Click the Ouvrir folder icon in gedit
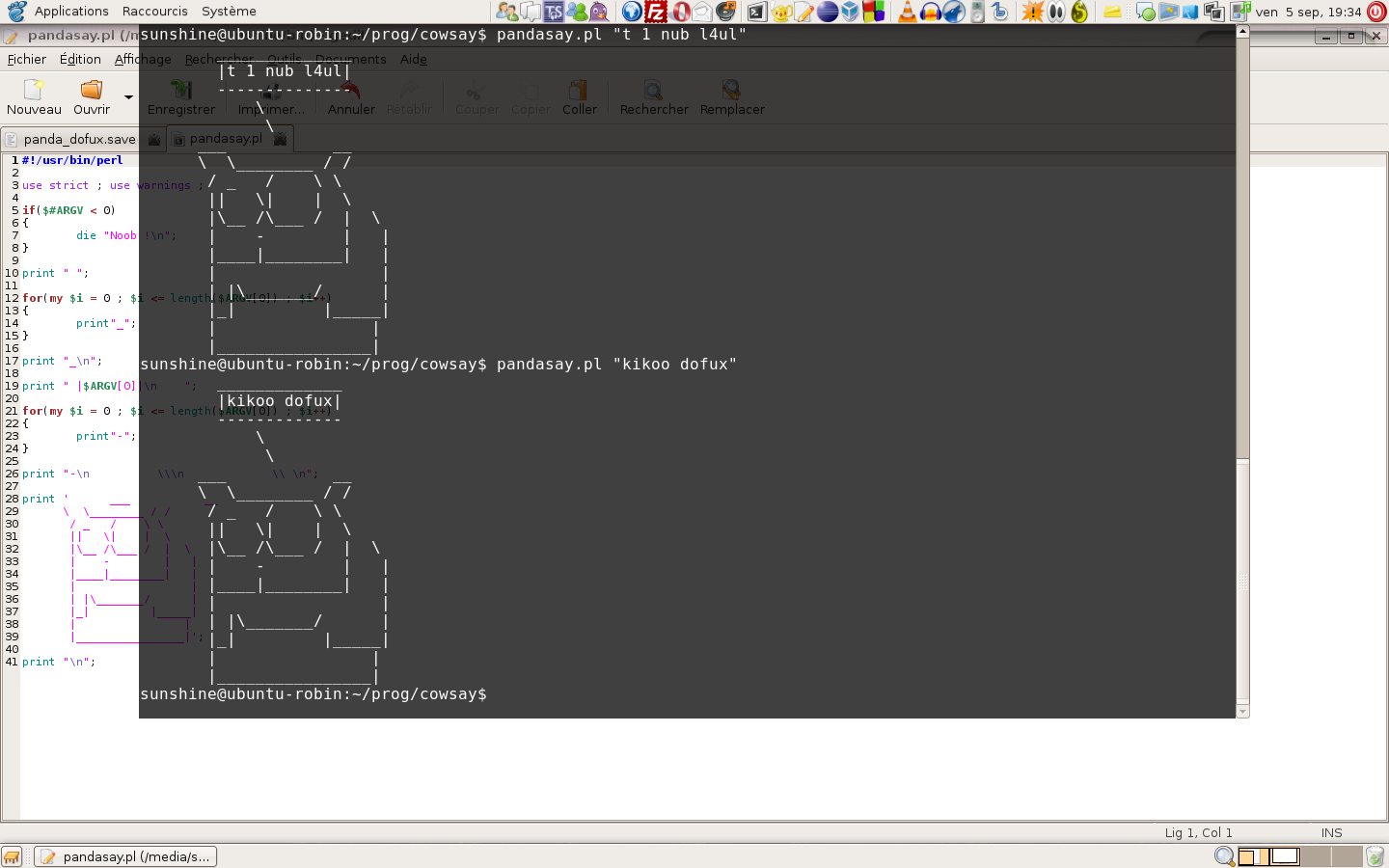Image resolution: width=1389 pixels, height=868 pixels. tap(91, 90)
